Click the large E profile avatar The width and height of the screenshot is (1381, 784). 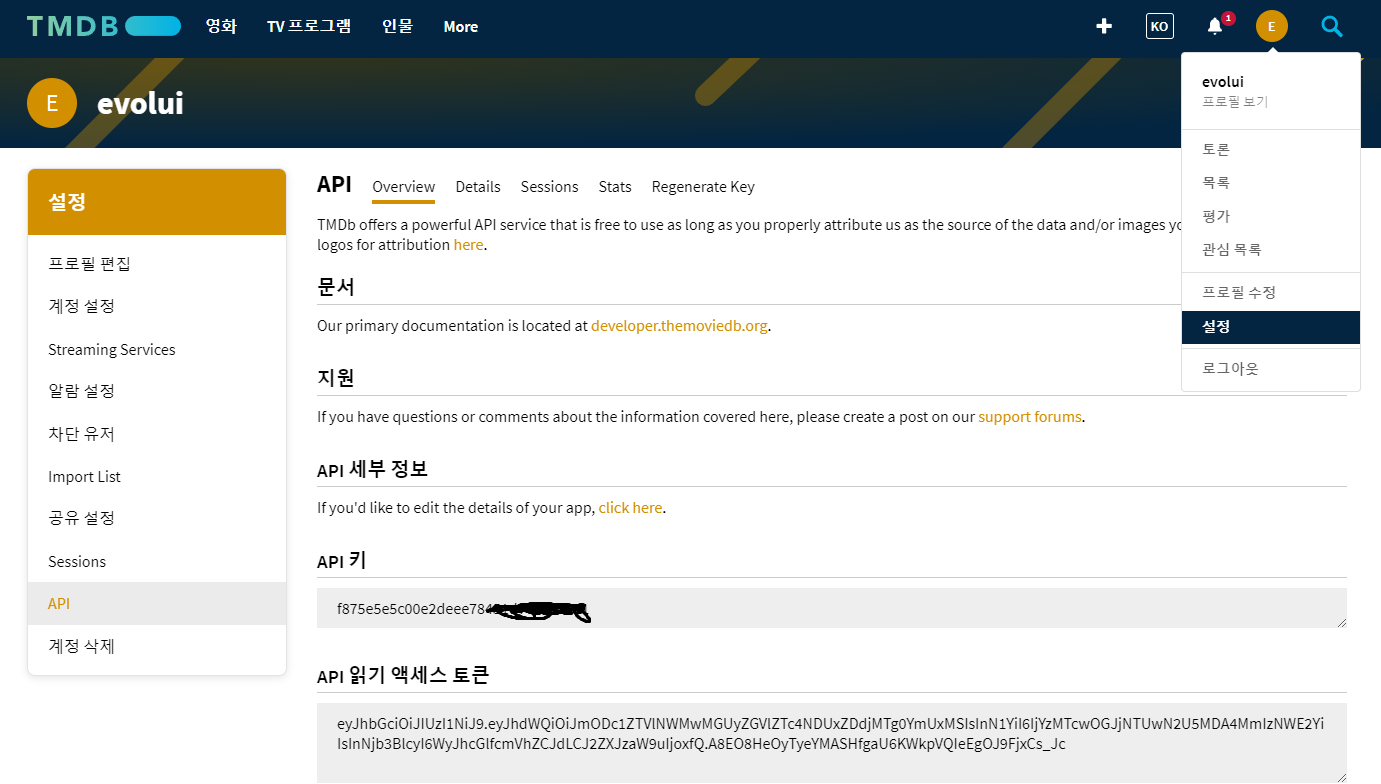(52, 103)
